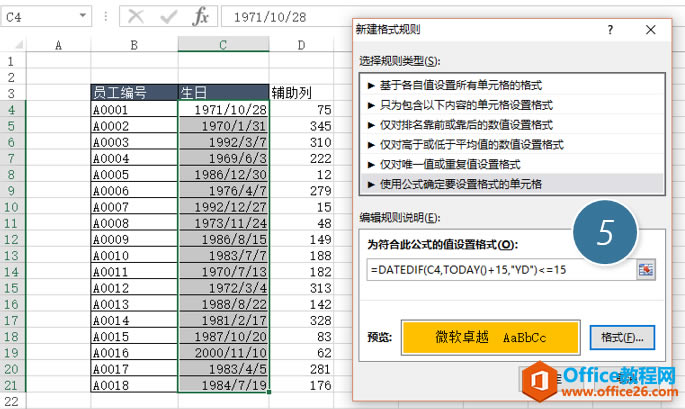Click the birthday cell 1970/1/31
The image size is (685, 409).
(x=223, y=126)
